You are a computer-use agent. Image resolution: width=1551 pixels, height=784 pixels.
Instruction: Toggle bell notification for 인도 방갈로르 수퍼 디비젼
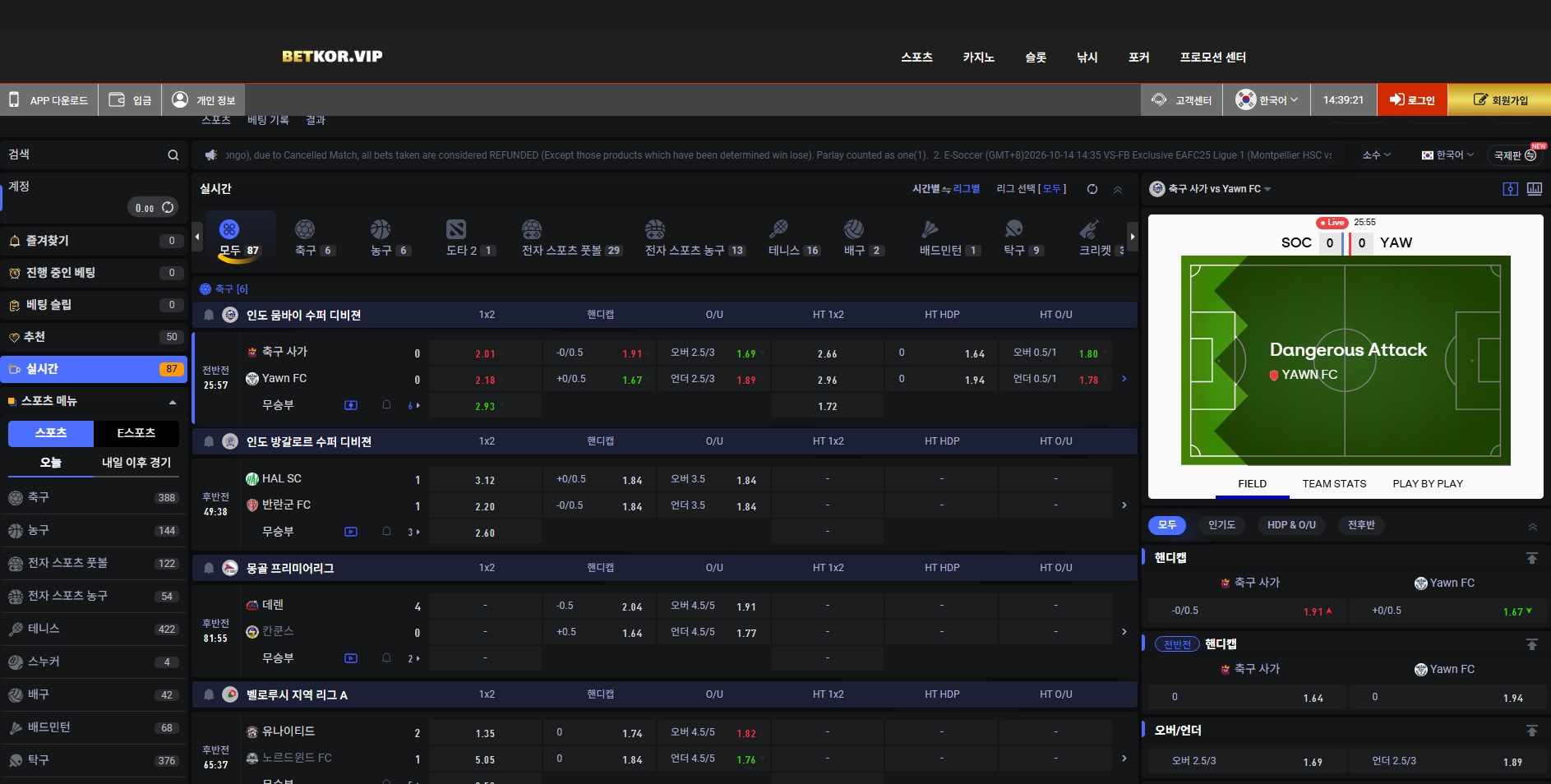pos(209,441)
